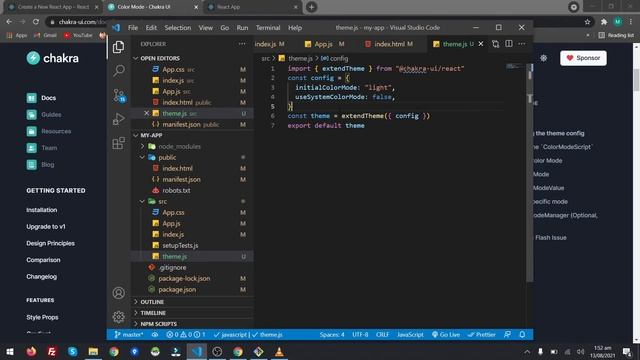
Task: Click the feedback icon in status bar
Action: tap(507, 335)
